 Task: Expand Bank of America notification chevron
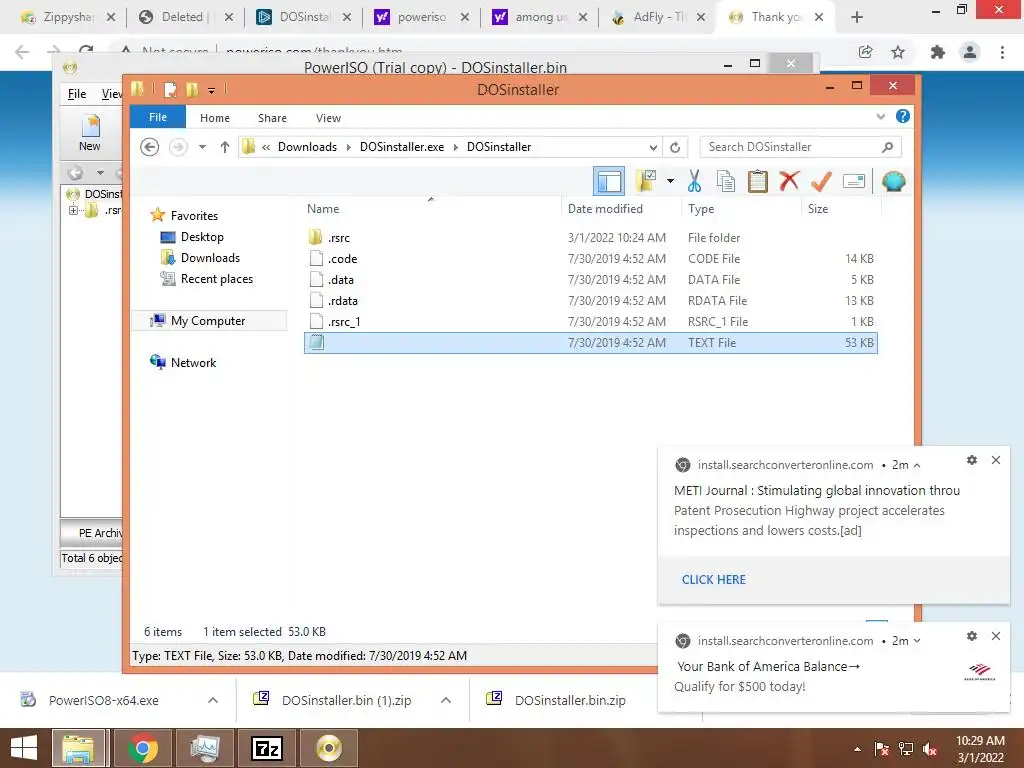tap(917, 641)
